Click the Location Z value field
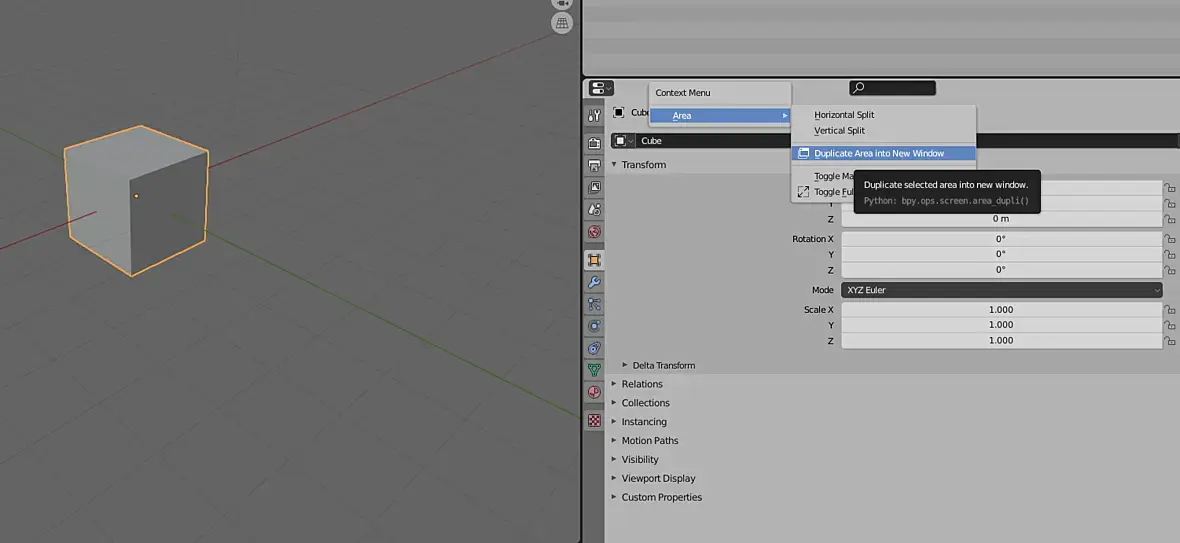The height and width of the screenshot is (543, 1180). click(x=1002, y=219)
